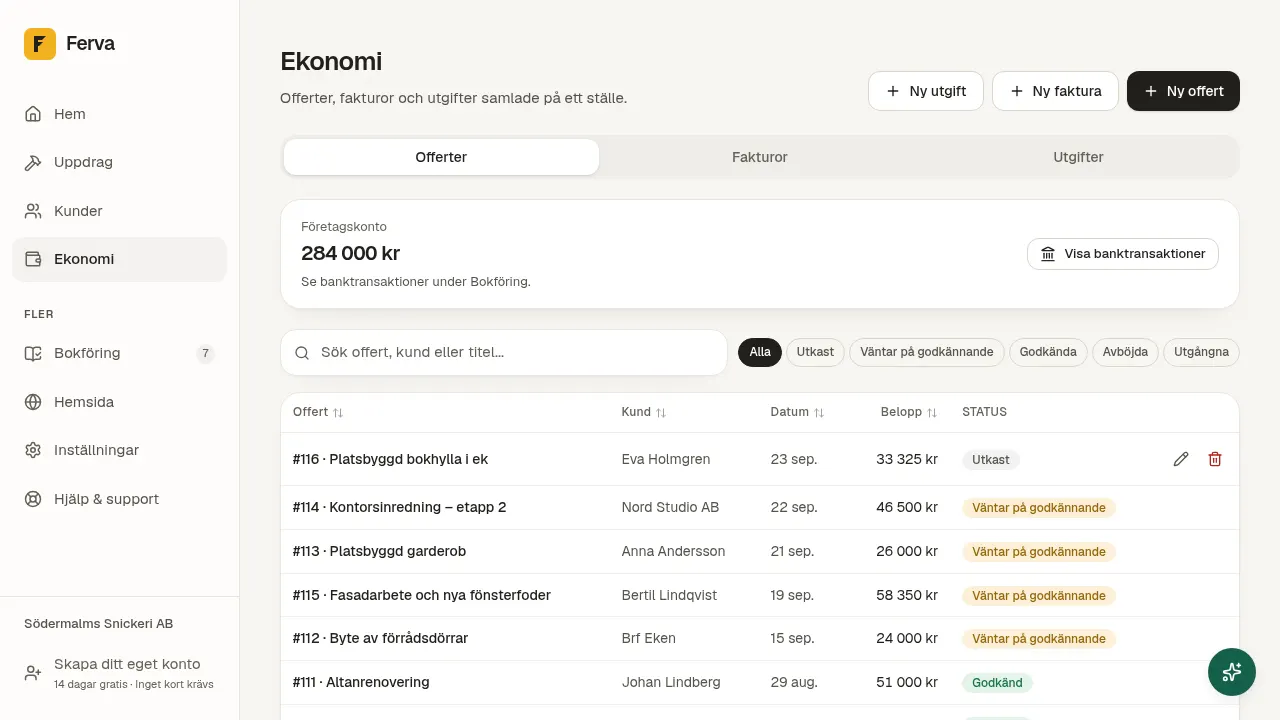
Task: Focus the Sök offert search field
Action: pyautogui.click(x=504, y=353)
